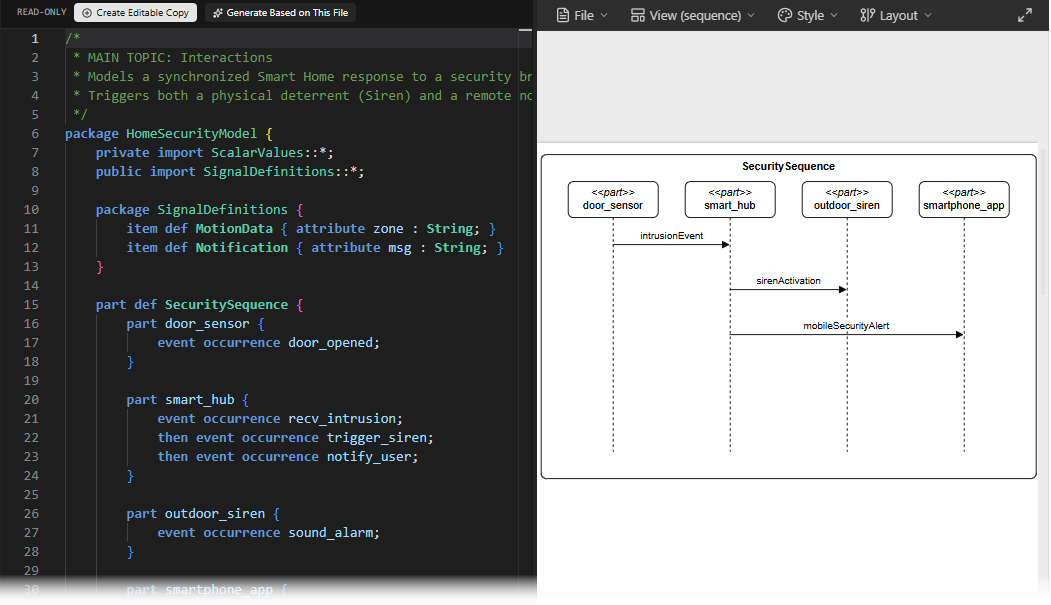Screen dimensions: 1051x605
Task: Expand the View (sequence) dropdown chevron
Action: 751,16
